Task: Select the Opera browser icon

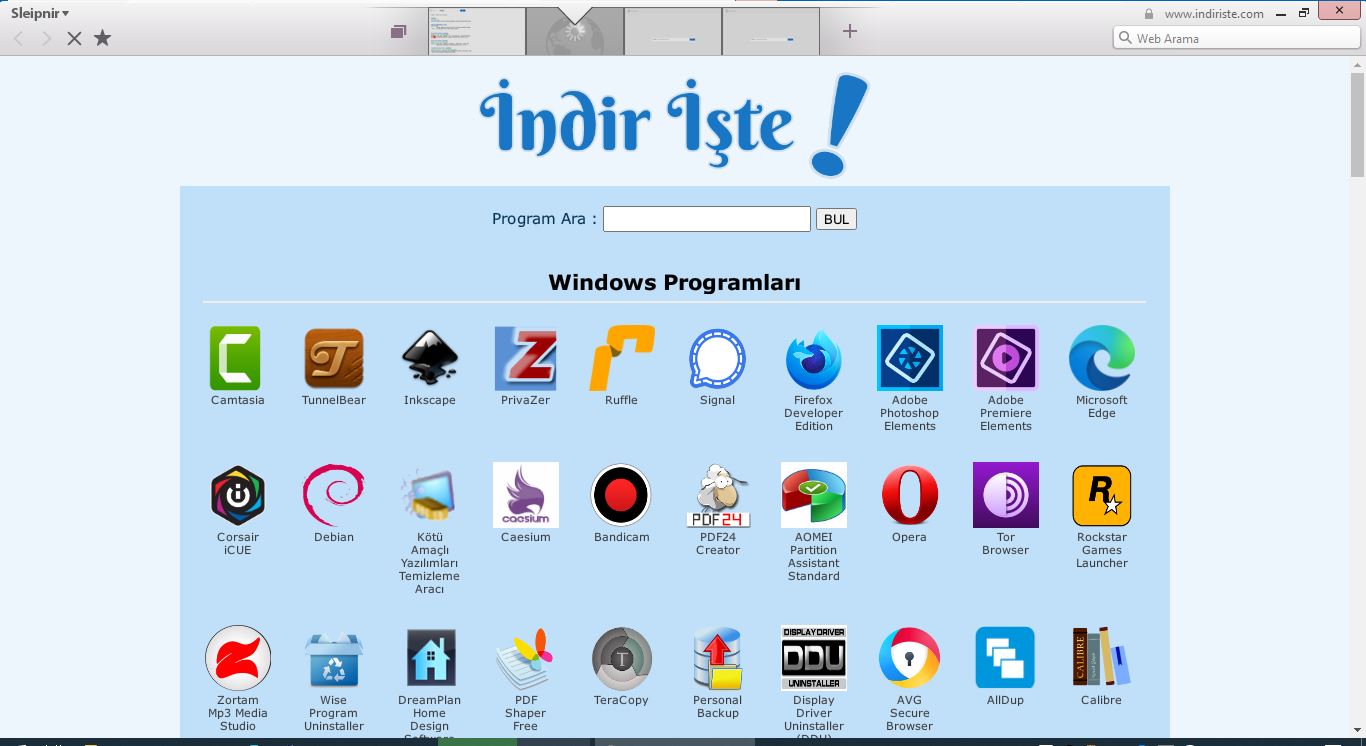Action: [910, 495]
